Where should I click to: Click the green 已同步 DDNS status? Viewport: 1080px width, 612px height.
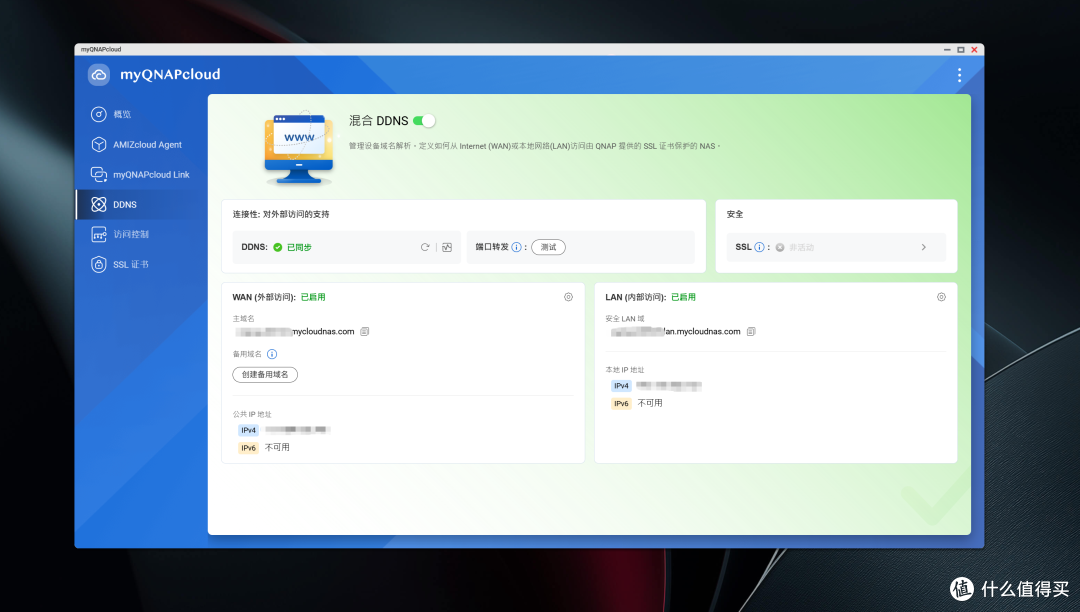[x=299, y=247]
